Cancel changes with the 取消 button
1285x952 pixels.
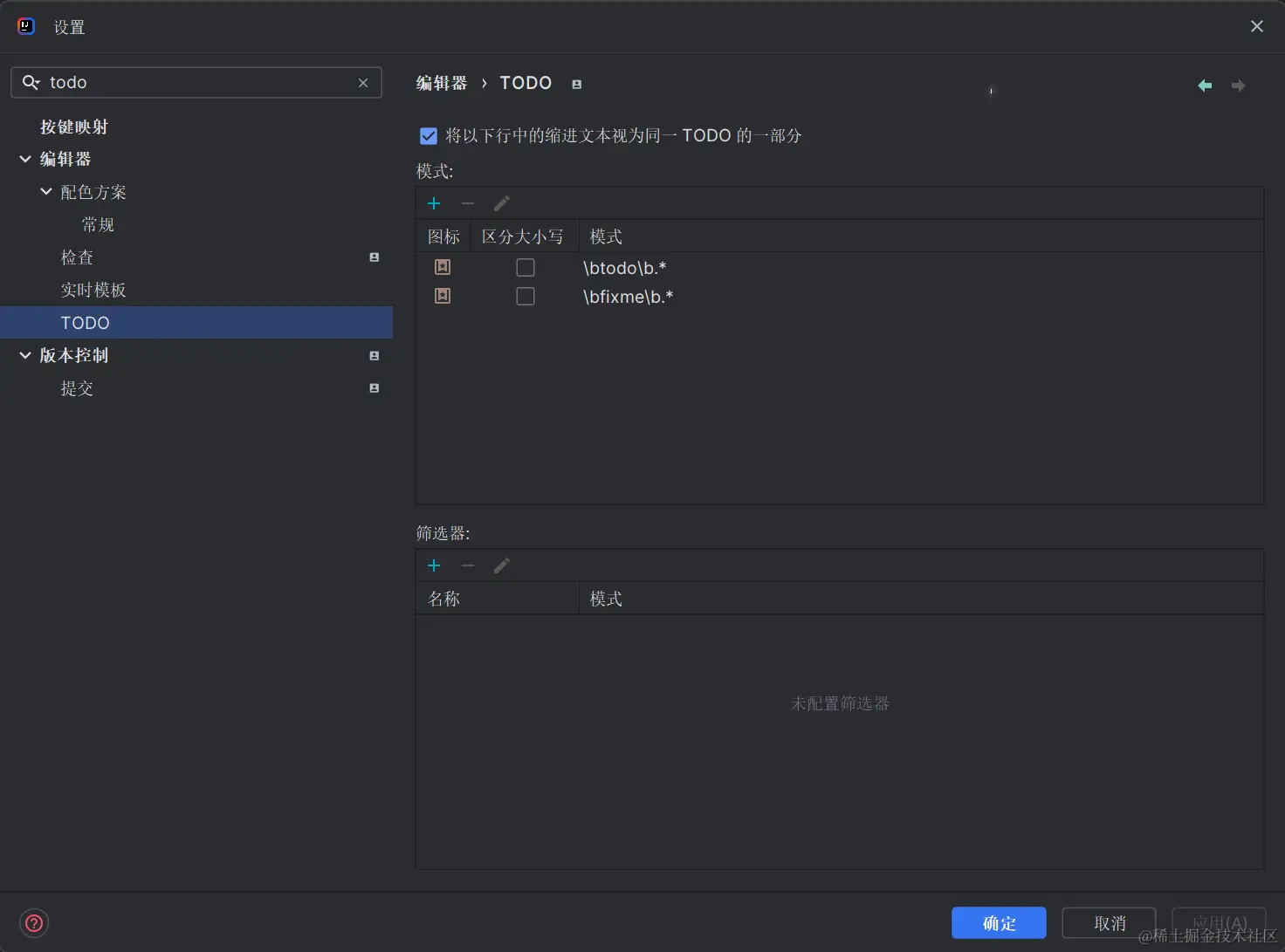click(x=1108, y=922)
